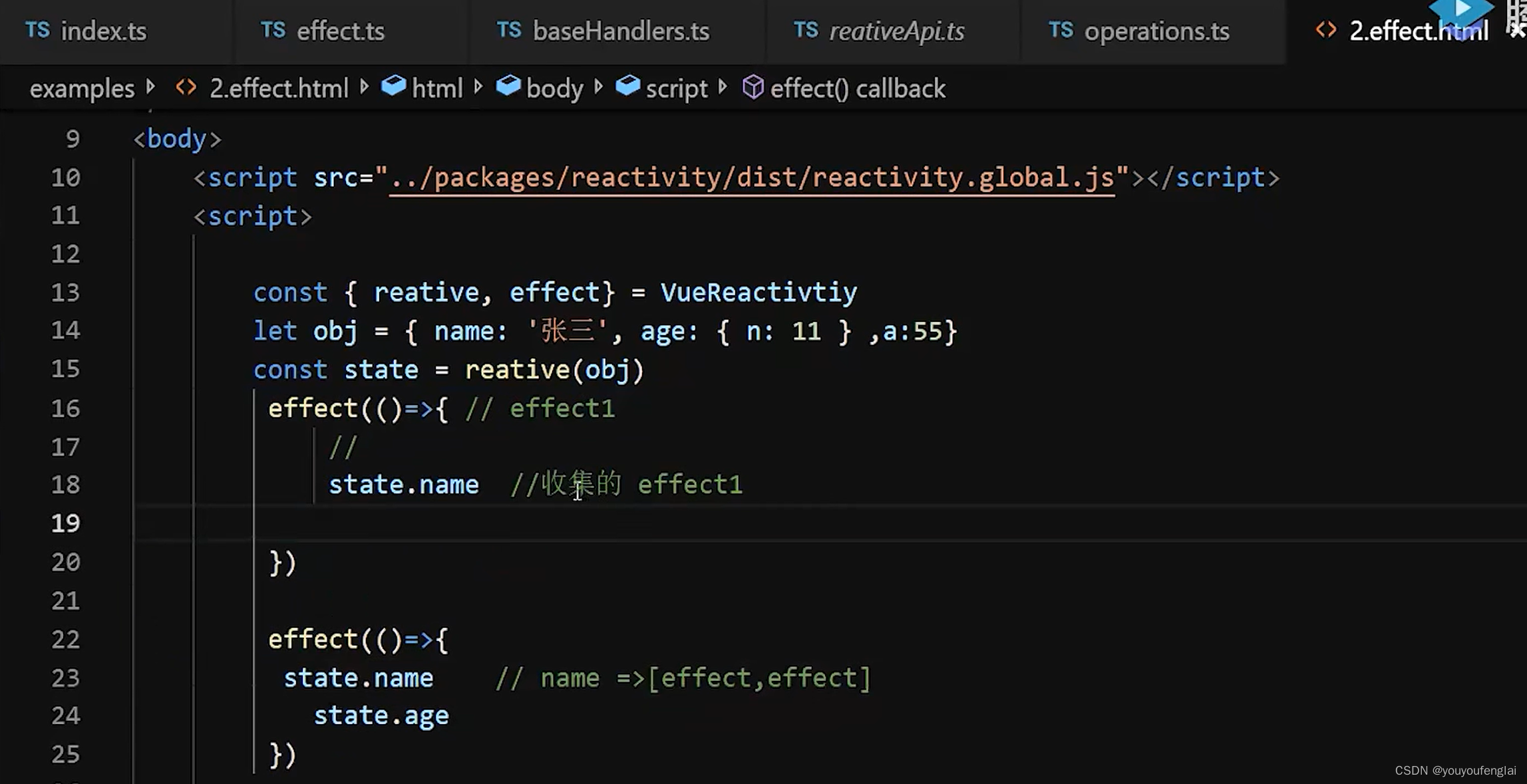Click the script element symbol icon
This screenshot has height=784, width=1527.
click(x=627, y=86)
